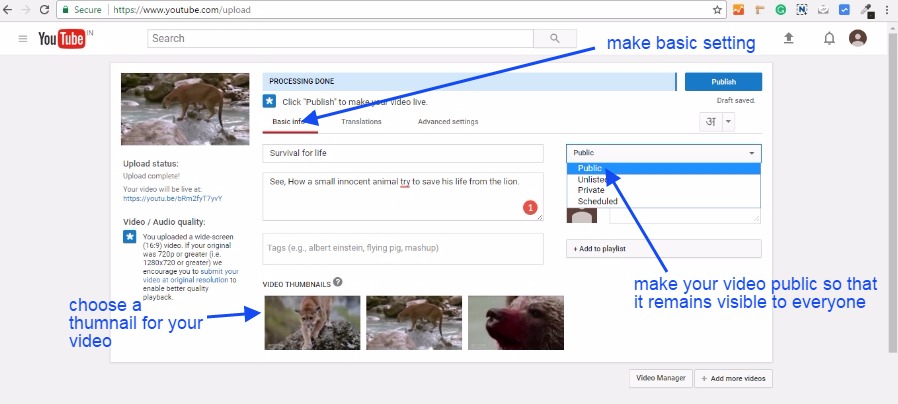898x404 pixels.
Task: Click the Video Manager button
Action: (660, 379)
